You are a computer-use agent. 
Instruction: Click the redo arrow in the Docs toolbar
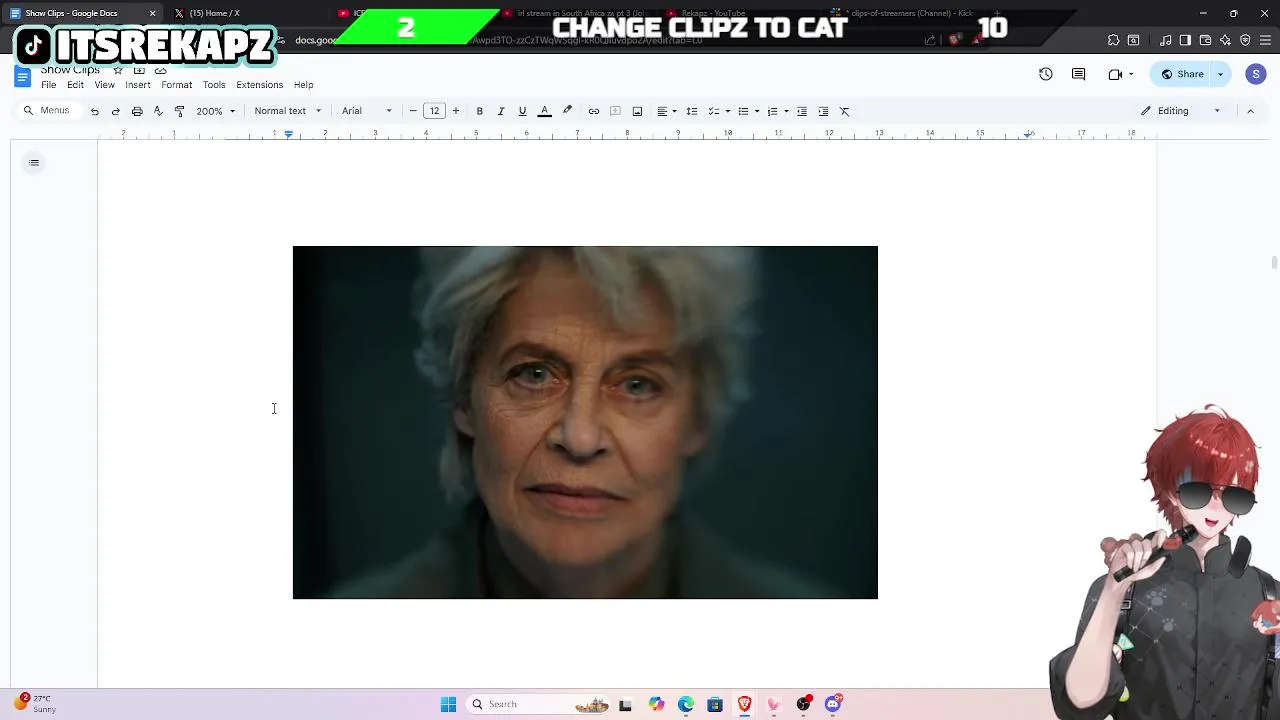[x=116, y=111]
